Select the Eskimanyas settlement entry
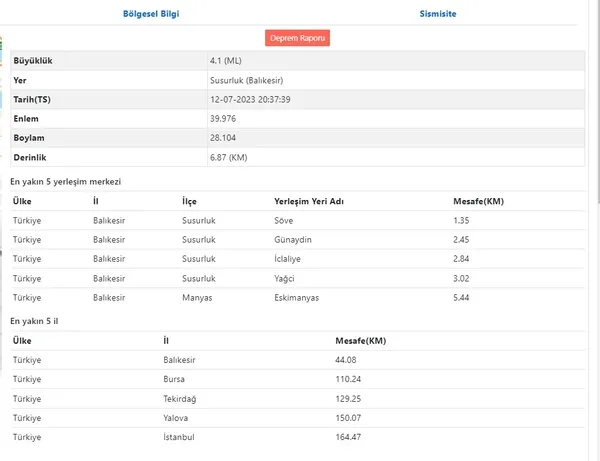The height and width of the screenshot is (461, 600). 296,298
